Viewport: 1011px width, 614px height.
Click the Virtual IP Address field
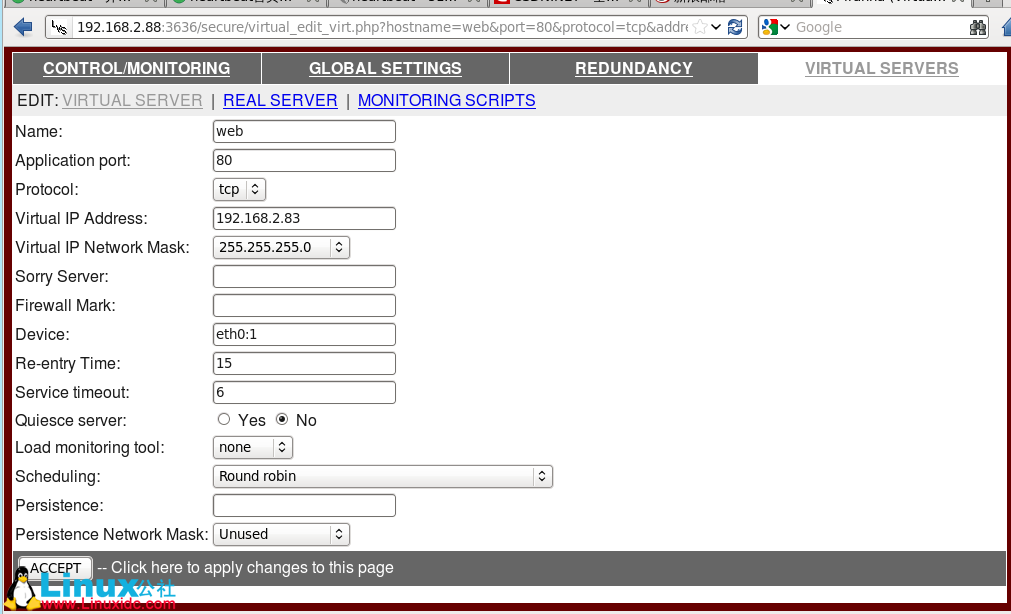click(x=304, y=218)
